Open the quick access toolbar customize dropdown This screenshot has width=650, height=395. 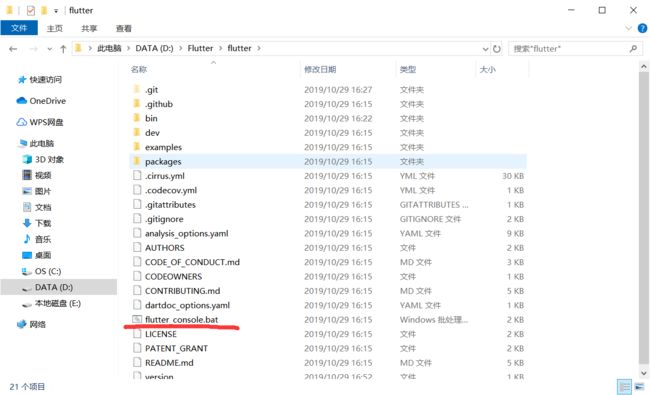56,11
